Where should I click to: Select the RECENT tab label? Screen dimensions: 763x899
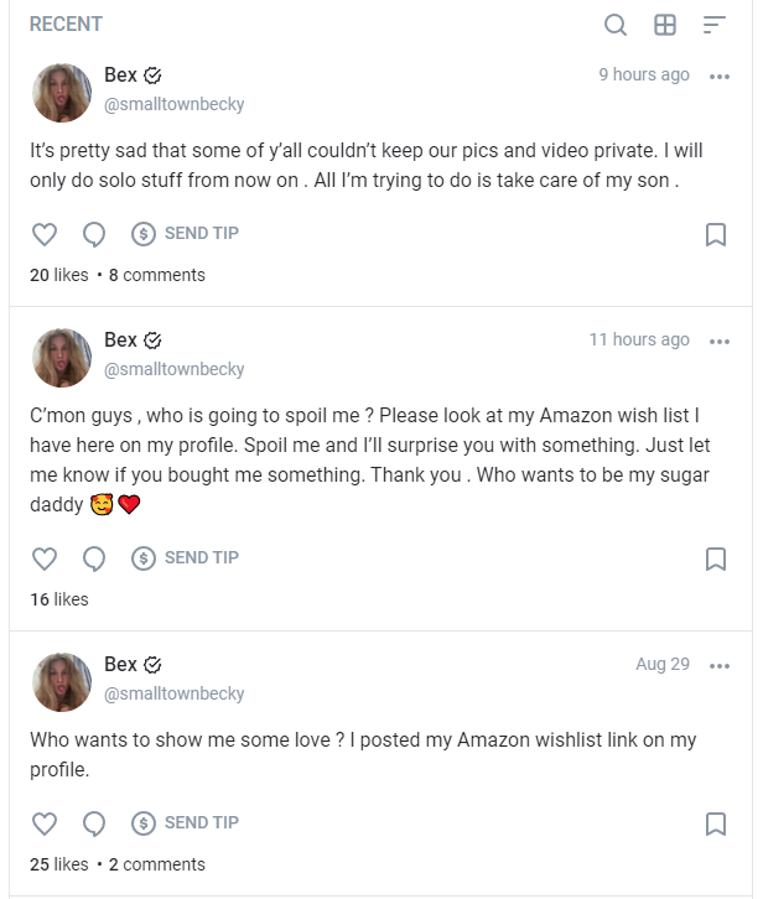pos(66,25)
